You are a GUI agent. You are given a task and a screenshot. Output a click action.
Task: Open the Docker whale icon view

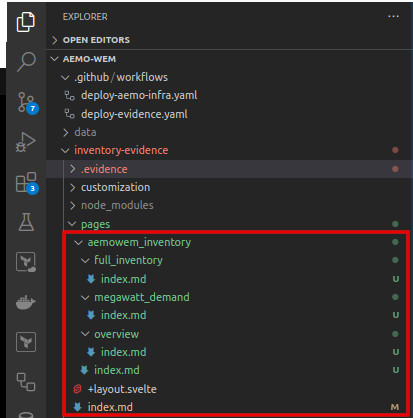coord(26,302)
